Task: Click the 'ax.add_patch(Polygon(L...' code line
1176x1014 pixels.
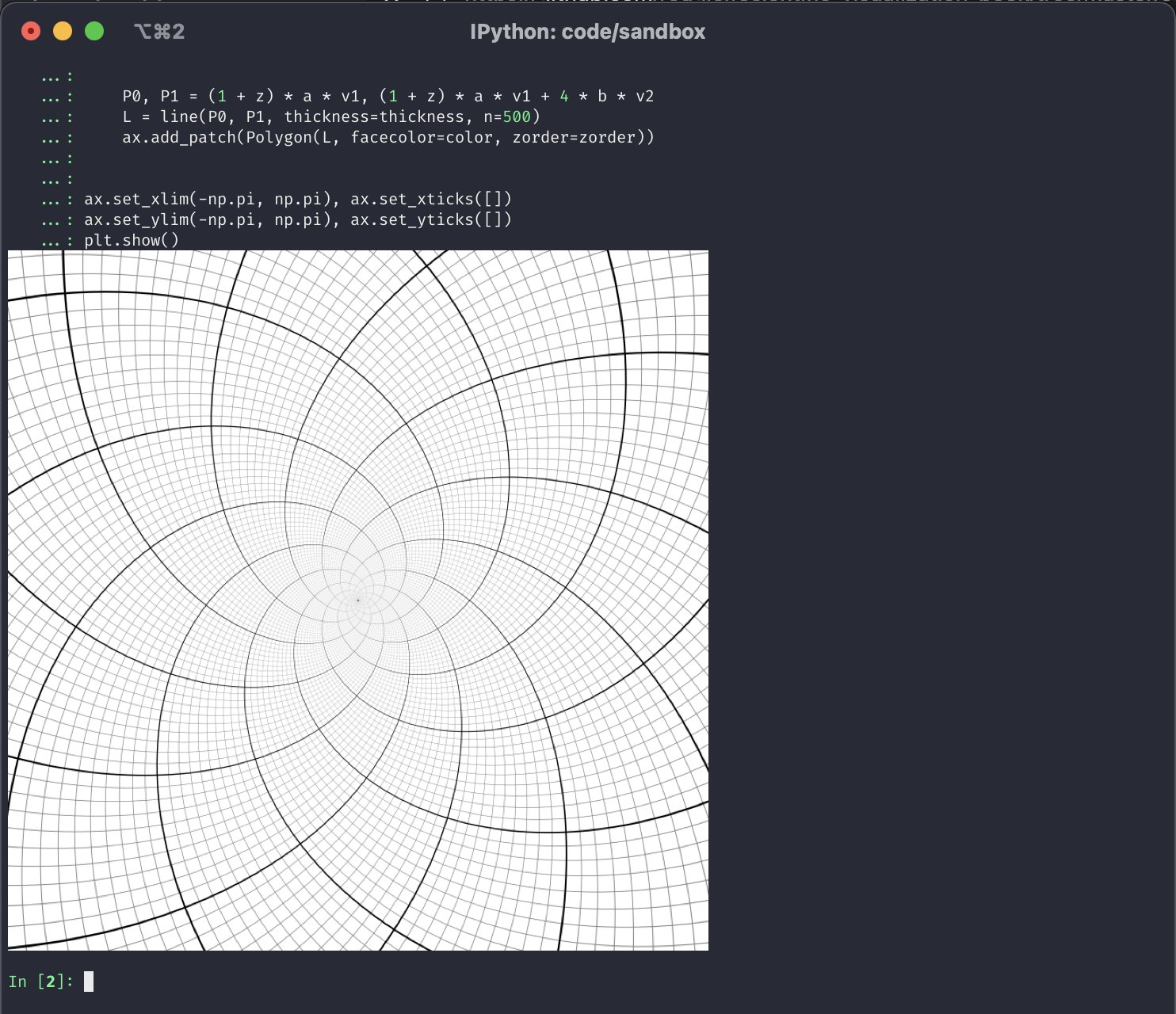Action: click(388, 138)
